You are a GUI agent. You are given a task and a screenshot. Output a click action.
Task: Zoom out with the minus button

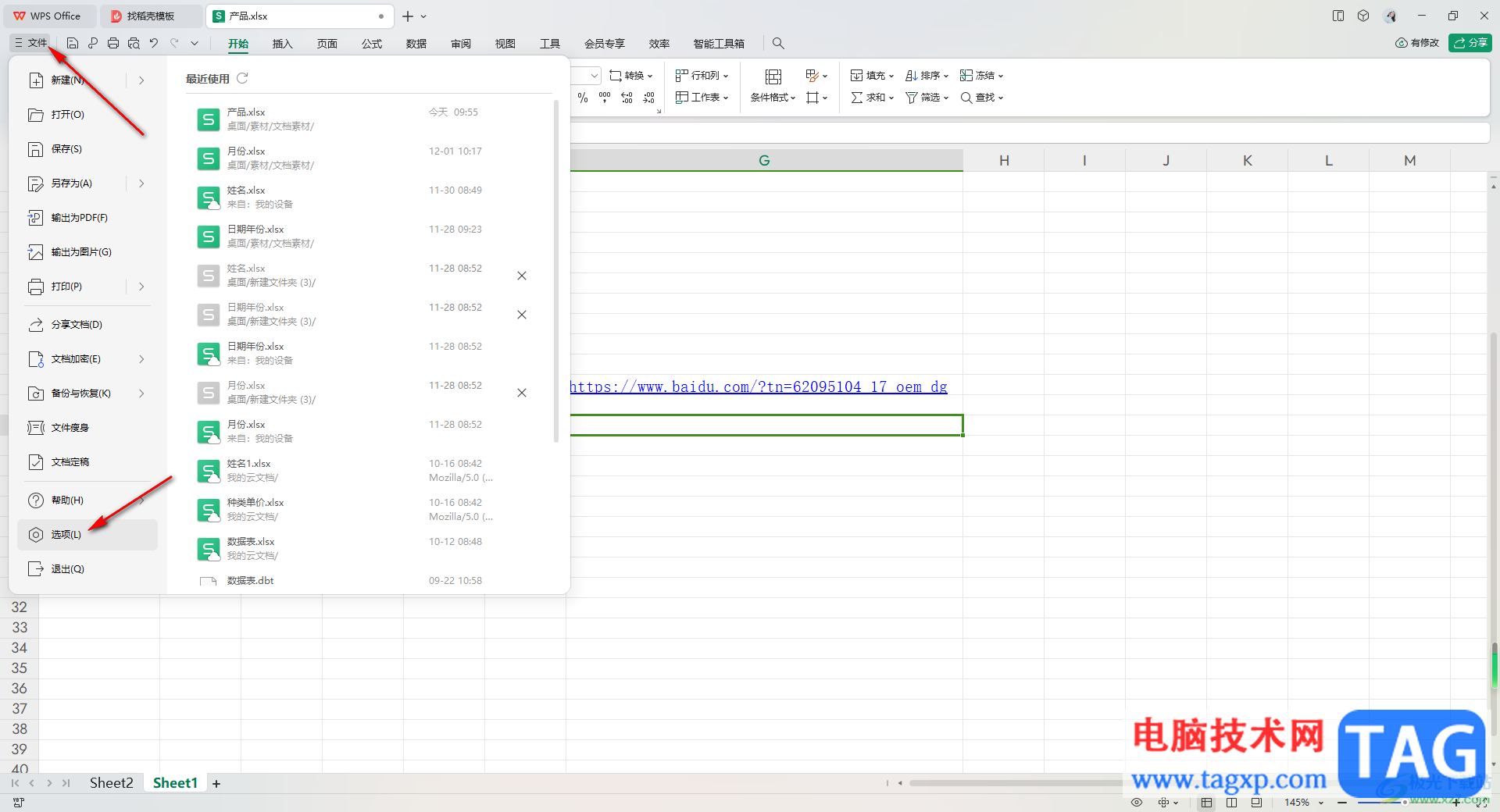click(1342, 802)
